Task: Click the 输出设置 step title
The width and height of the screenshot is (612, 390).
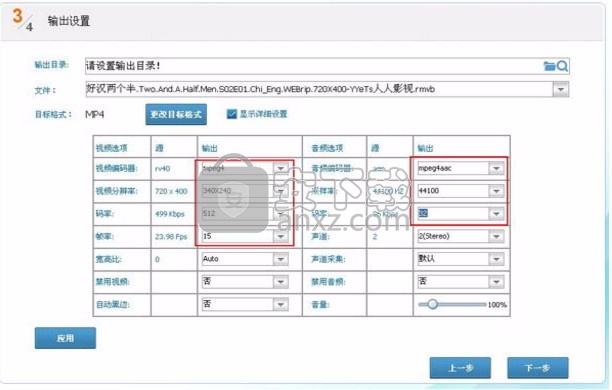Action: [x=69, y=21]
